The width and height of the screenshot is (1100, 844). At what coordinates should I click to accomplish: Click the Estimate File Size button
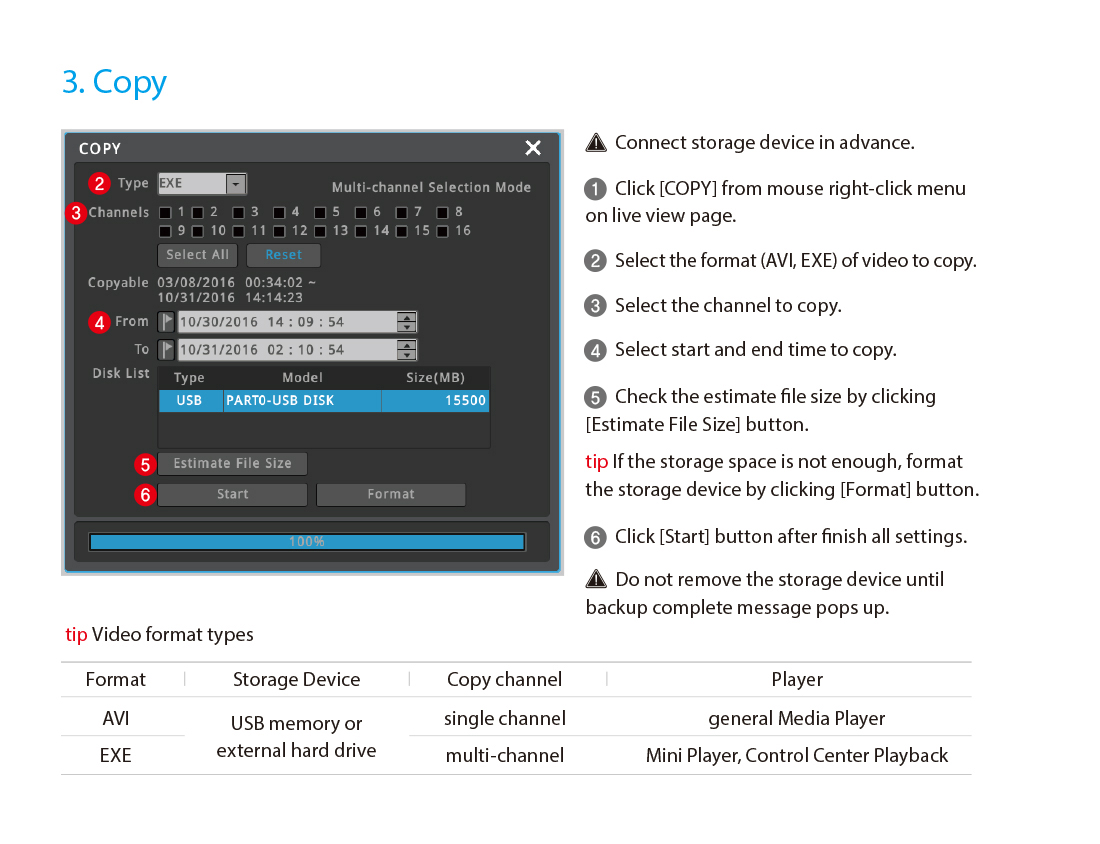click(x=232, y=464)
